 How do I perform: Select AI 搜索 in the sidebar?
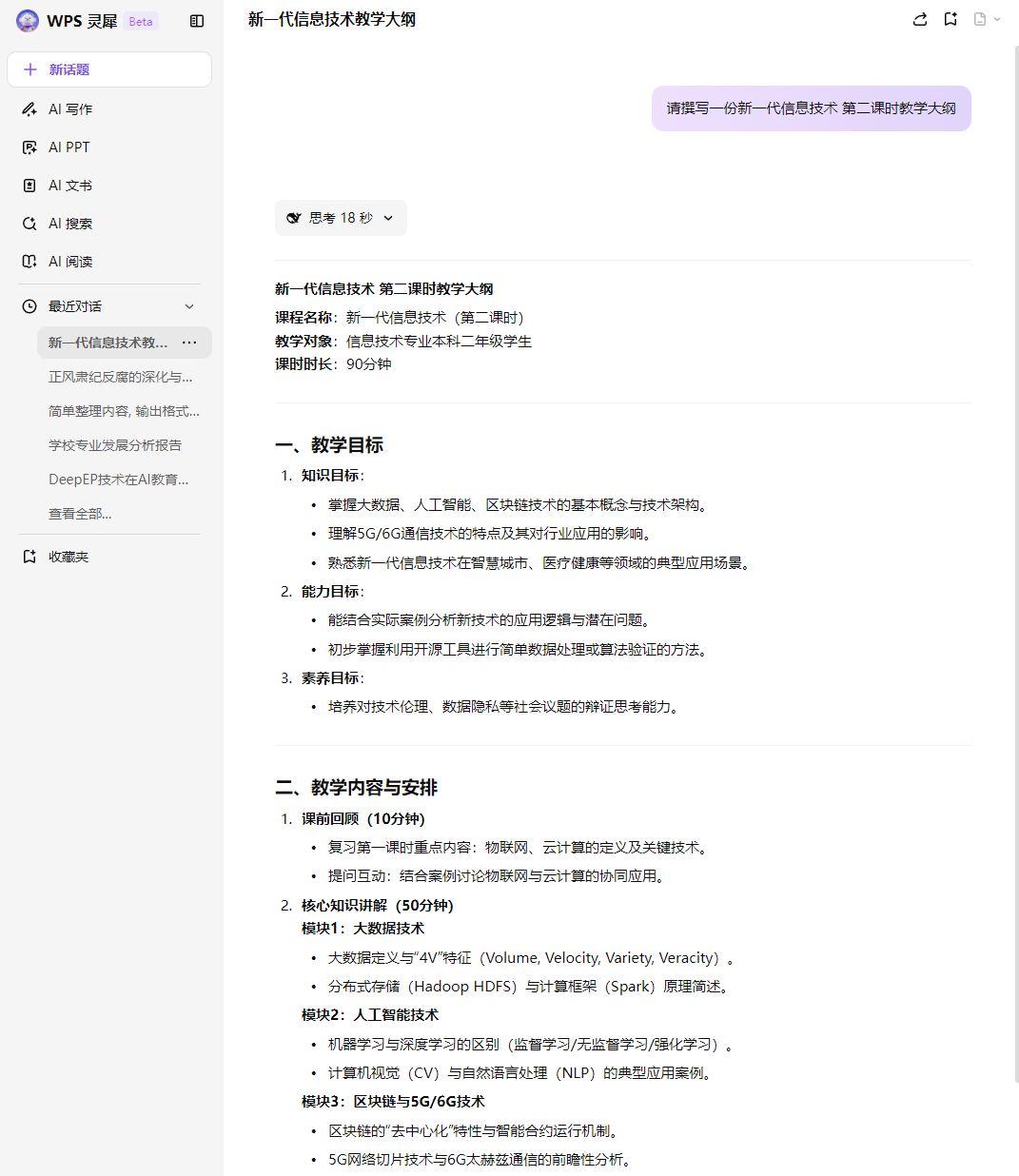click(x=70, y=224)
